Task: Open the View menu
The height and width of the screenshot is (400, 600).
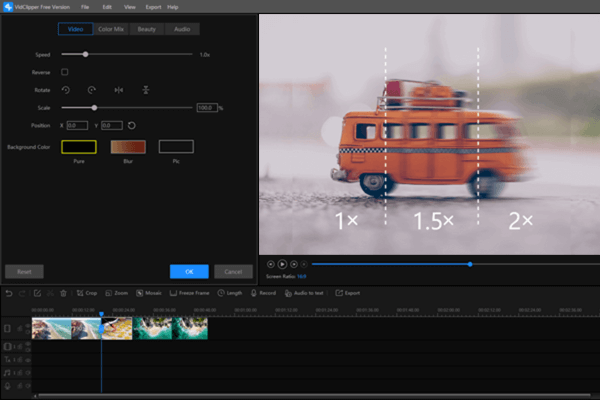Action: pyautogui.click(x=130, y=7)
